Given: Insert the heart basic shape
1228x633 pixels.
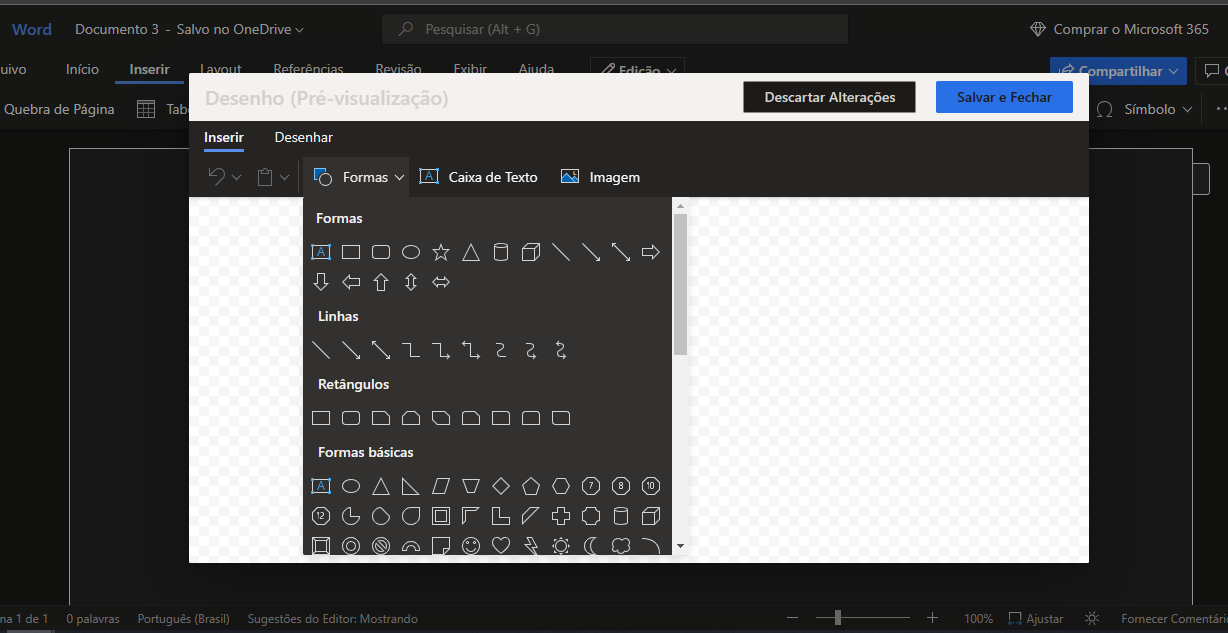Looking at the screenshot, I should pos(501,546).
